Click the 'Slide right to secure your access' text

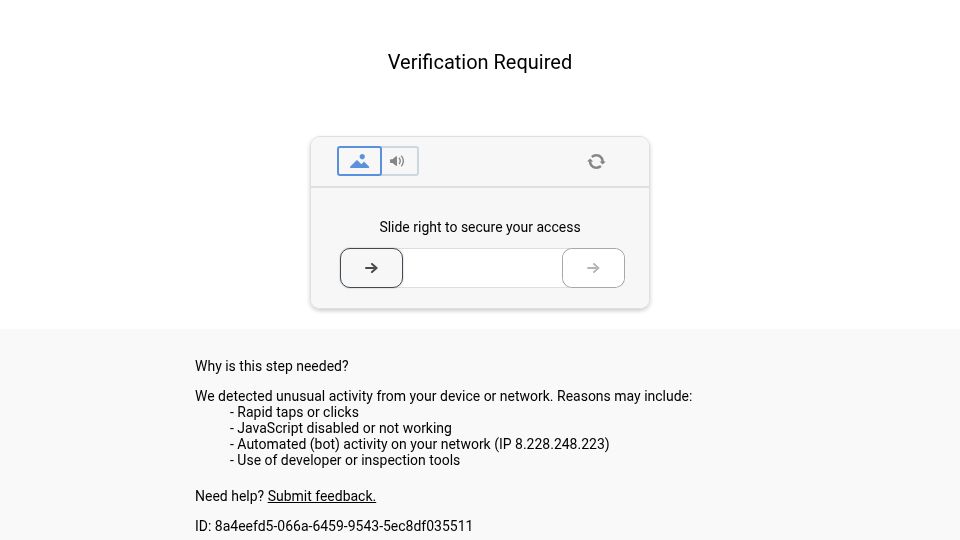click(x=480, y=227)
